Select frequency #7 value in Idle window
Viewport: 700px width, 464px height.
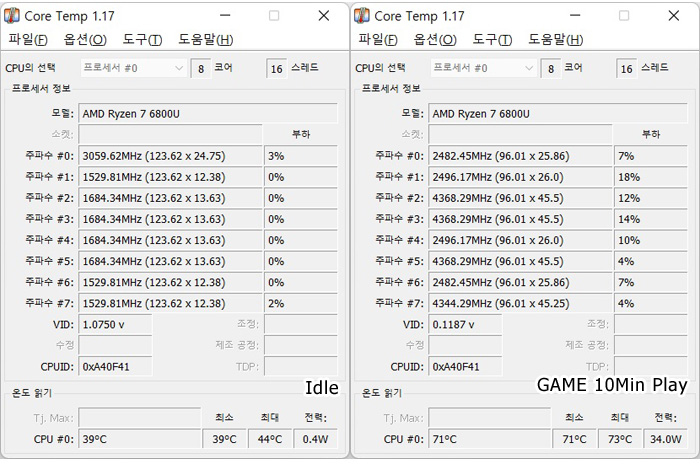click(171, 304)
